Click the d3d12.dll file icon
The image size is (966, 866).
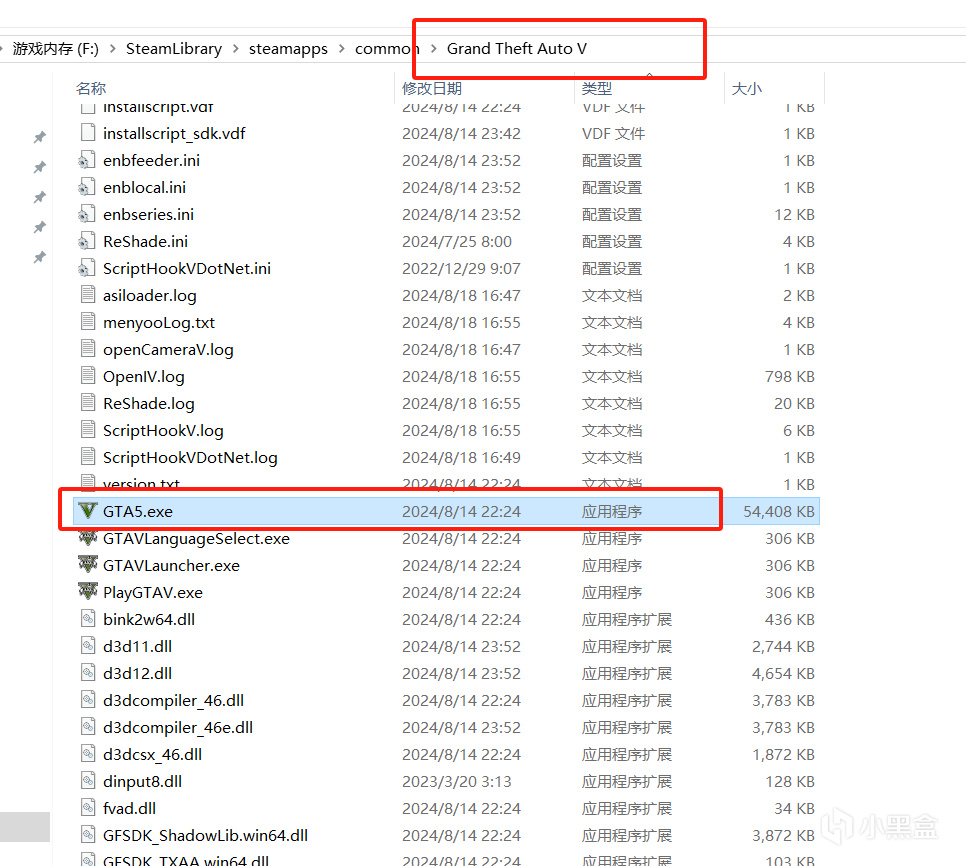(88, 673)
